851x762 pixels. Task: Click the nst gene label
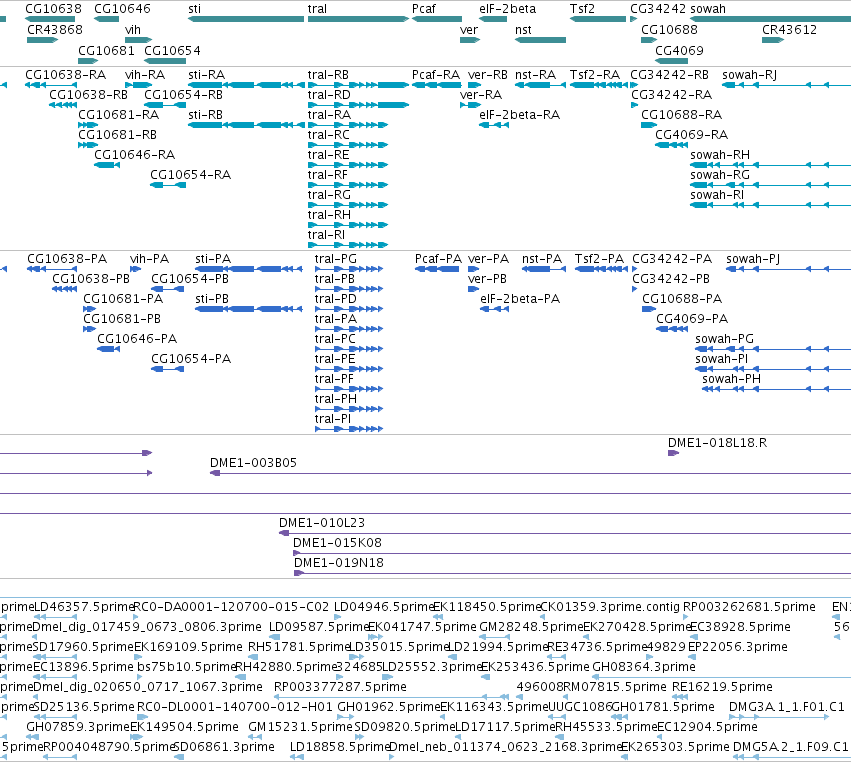pos(523,29)
